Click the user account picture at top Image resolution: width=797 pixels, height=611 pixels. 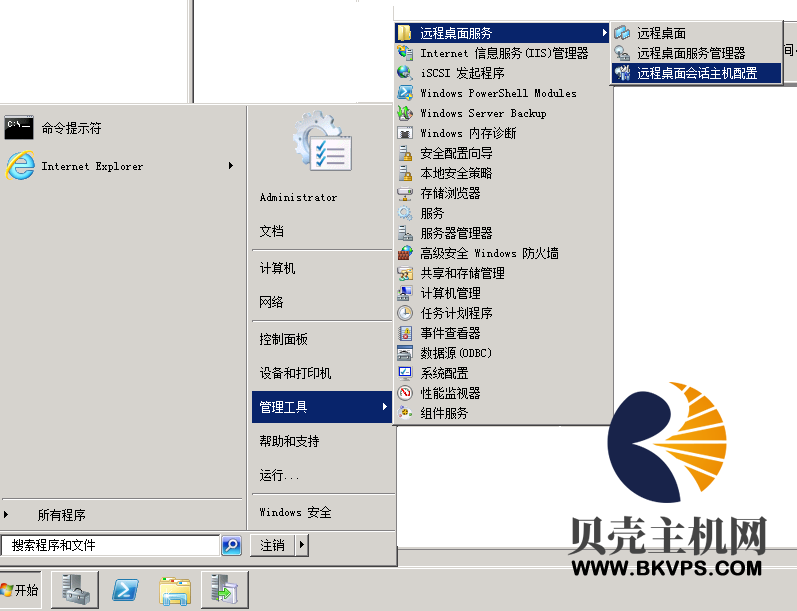321,144
